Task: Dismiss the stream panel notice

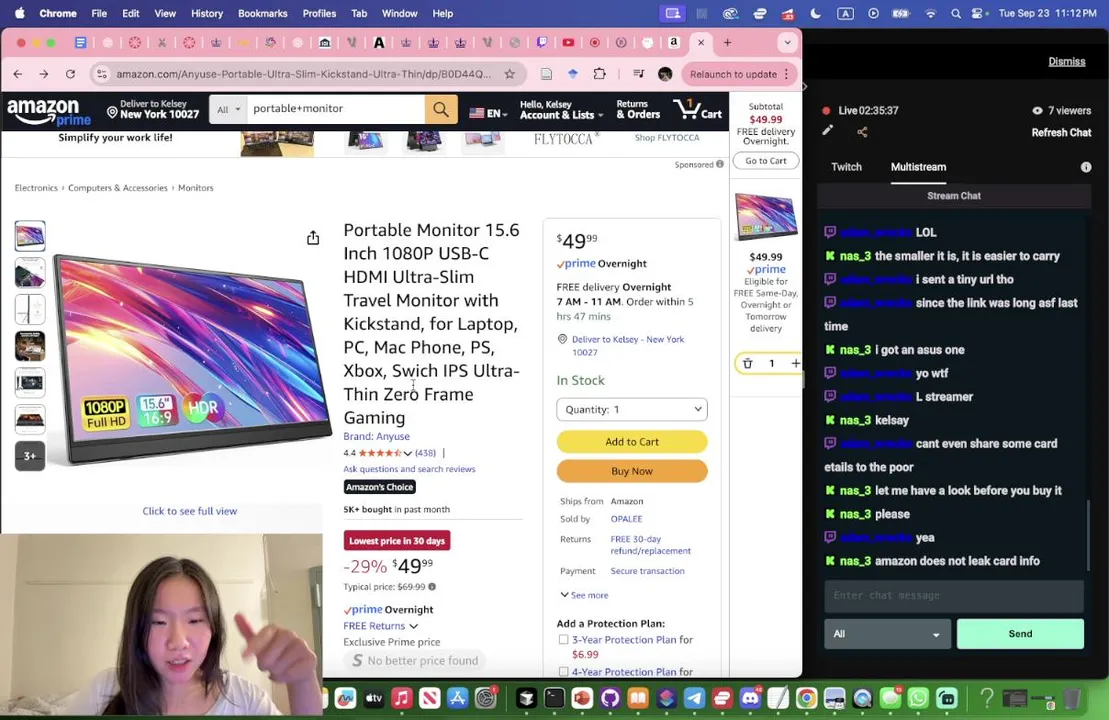Action: [1067, 62]
